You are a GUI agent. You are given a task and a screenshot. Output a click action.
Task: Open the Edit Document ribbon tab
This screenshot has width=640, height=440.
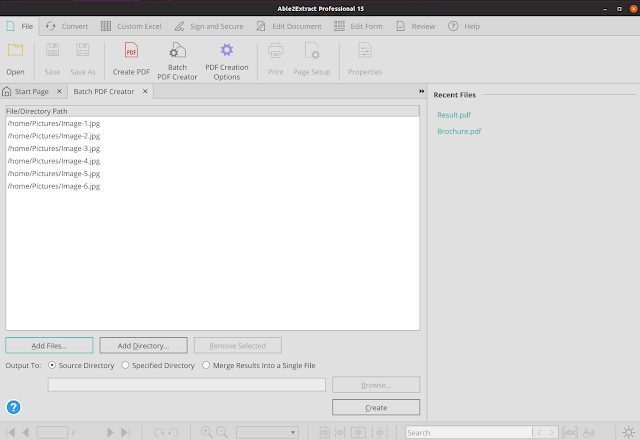[289, 26]
